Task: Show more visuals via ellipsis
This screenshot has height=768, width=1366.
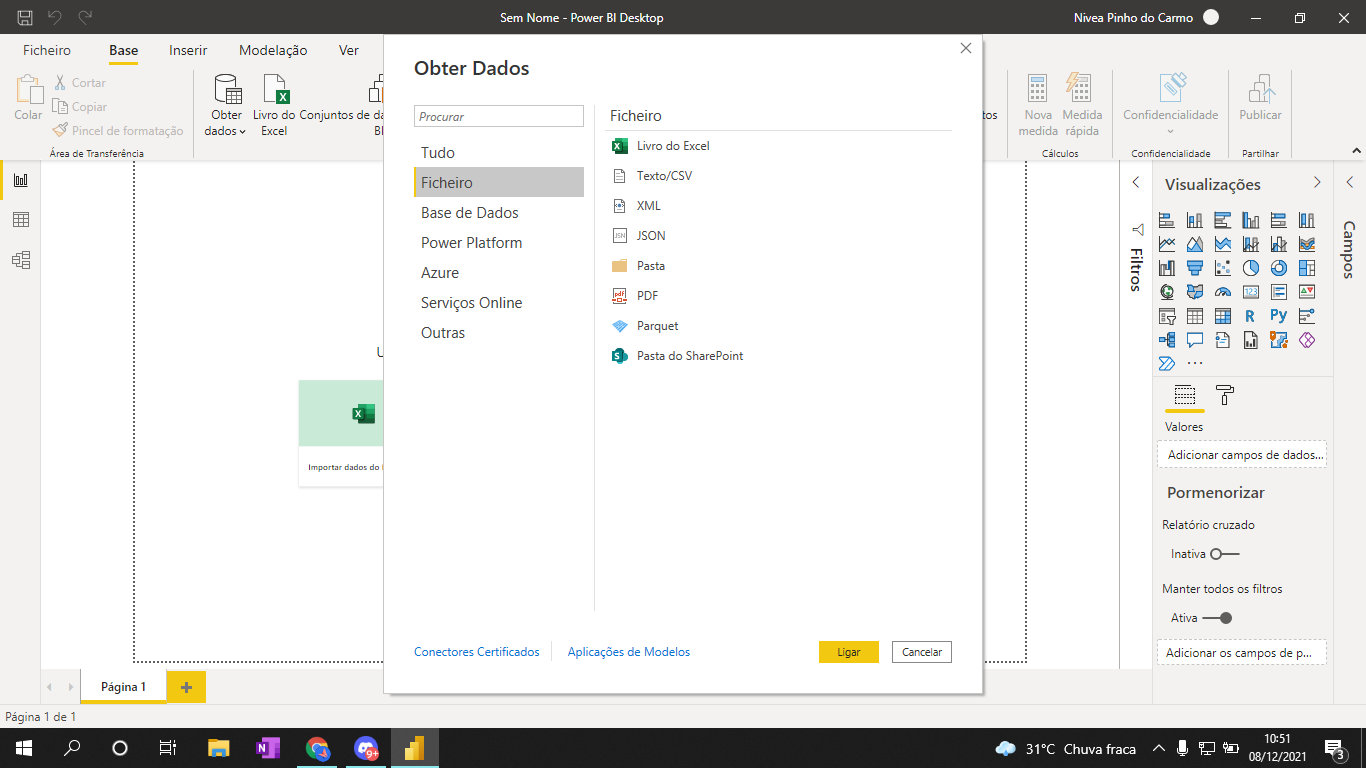Action: [1195, 363]
